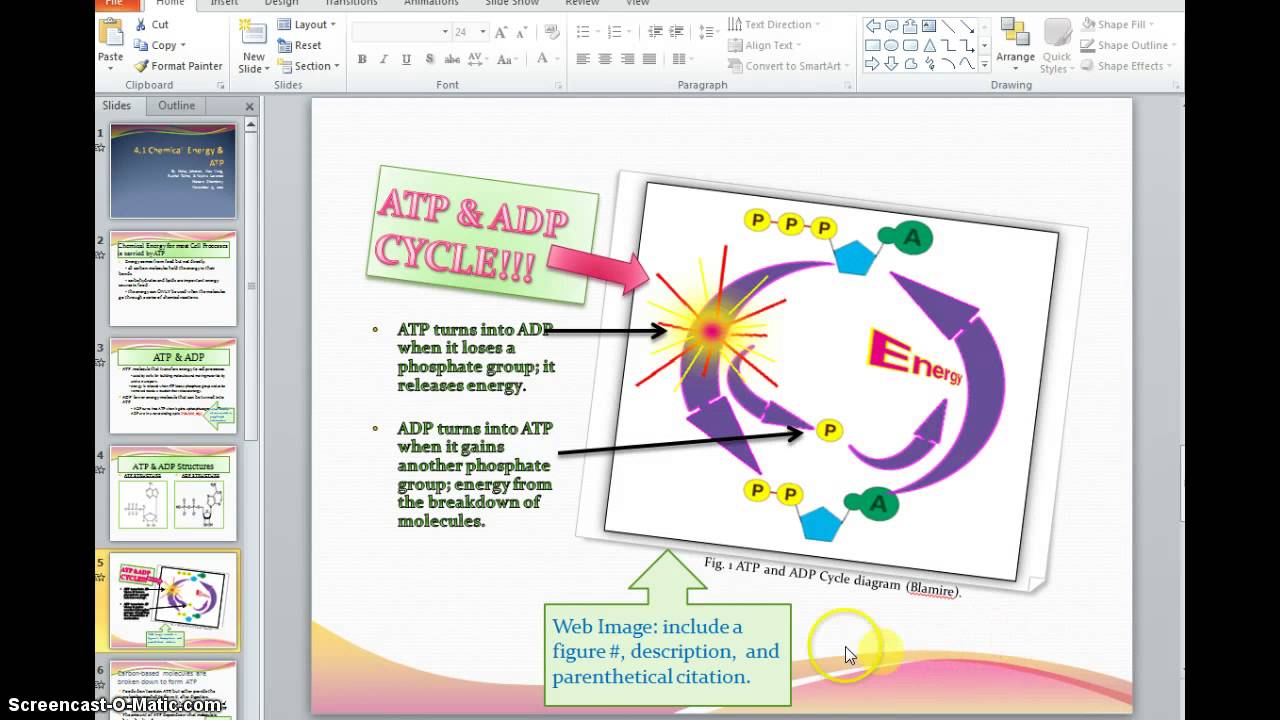Select the Right Arrow shape in the gallery

872,64
